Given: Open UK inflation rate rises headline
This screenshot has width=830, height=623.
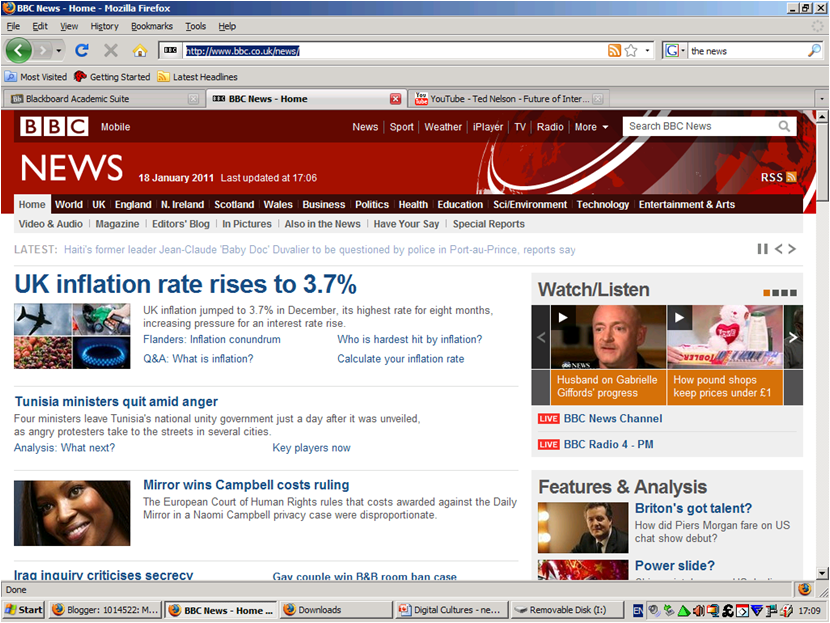Looking at the screenshot, I should (185, 284).
